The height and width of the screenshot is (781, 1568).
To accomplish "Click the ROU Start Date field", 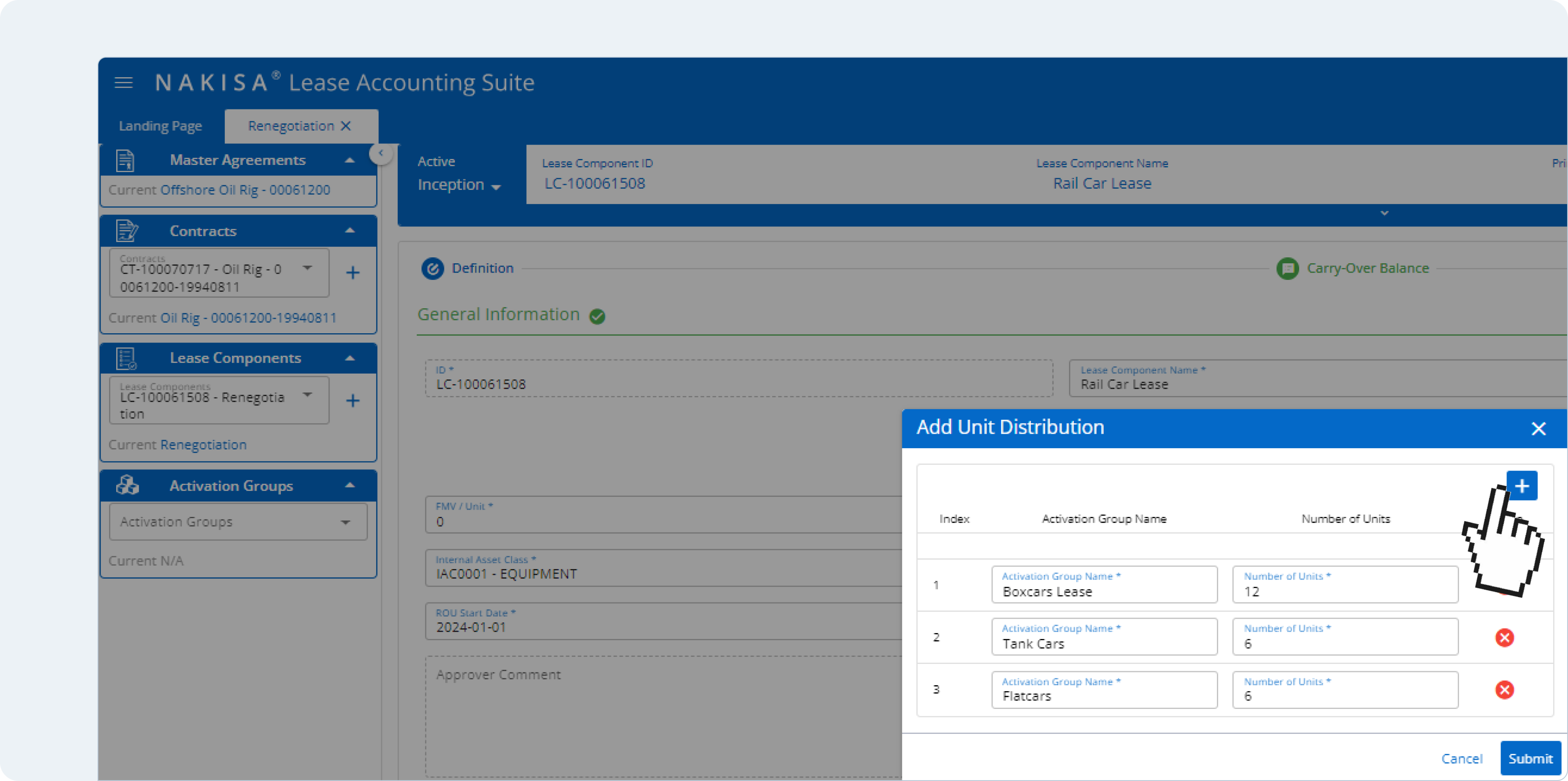I will (x=664, y=621).
